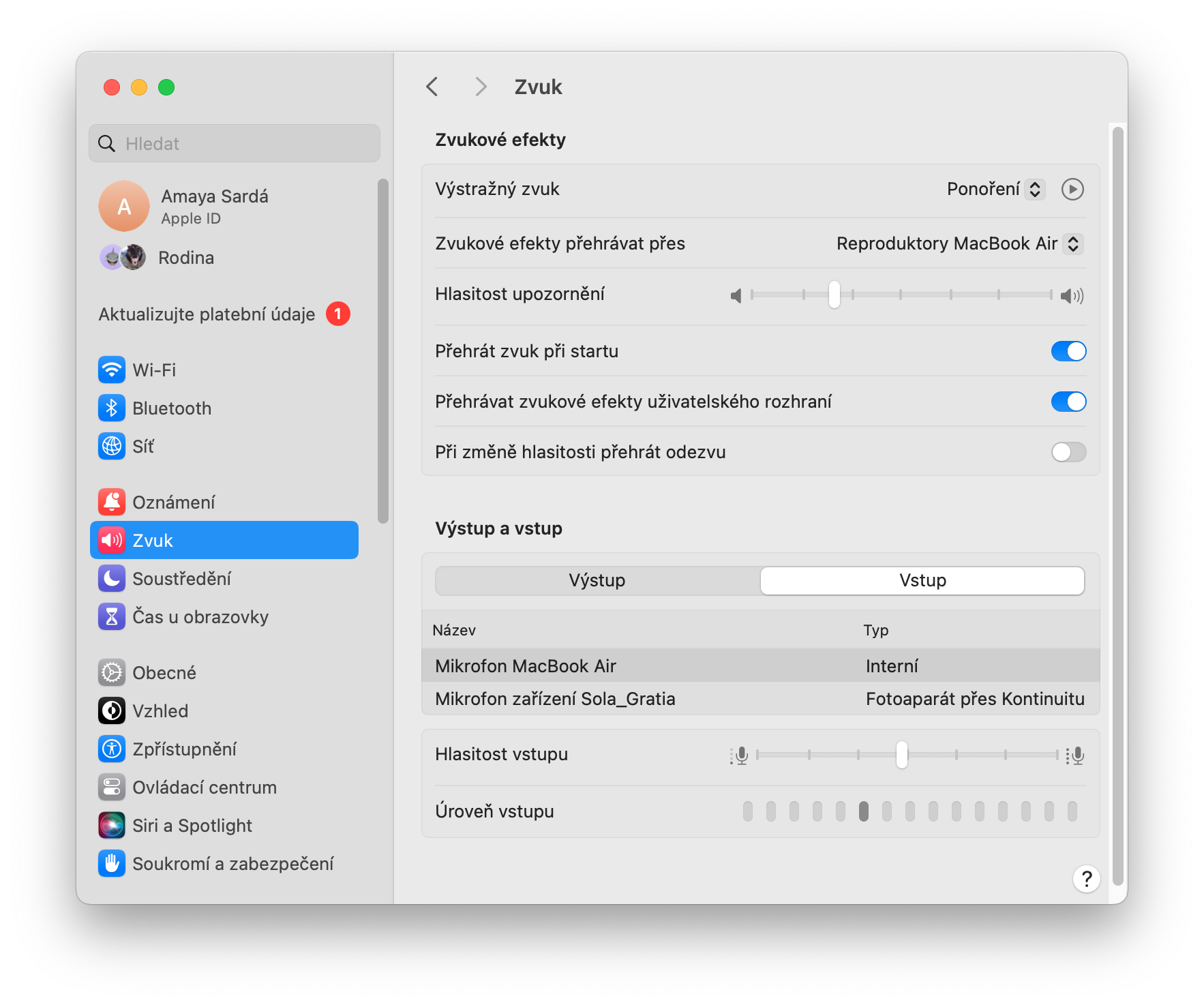This screenshot has width=1204, height=1005.
Task: Switch to the Vstup tab
Action: (922, 580)
